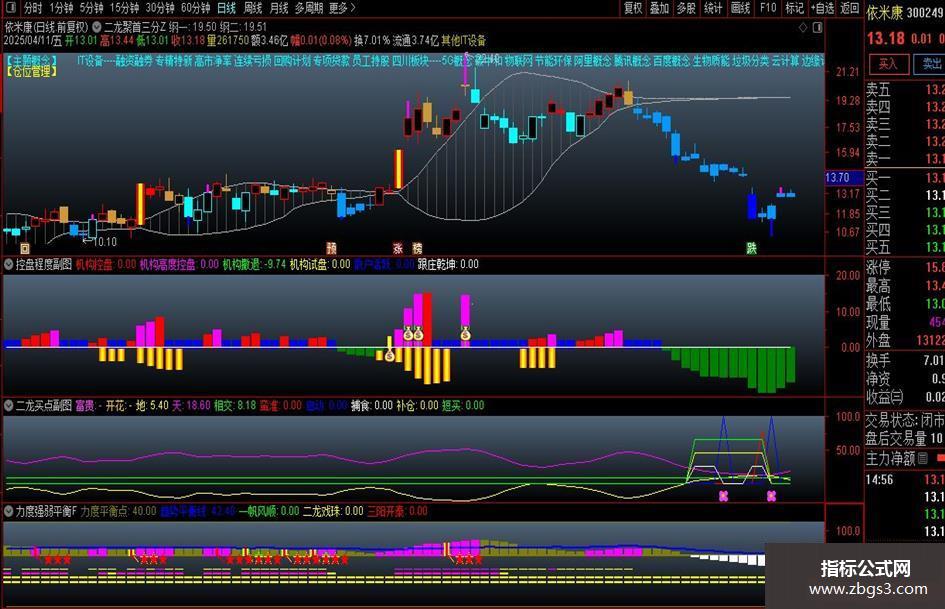Image resolution: width=945 pixels, height=609 pixels.
Task: Click the 卖一 order book row
Action: 905,159
